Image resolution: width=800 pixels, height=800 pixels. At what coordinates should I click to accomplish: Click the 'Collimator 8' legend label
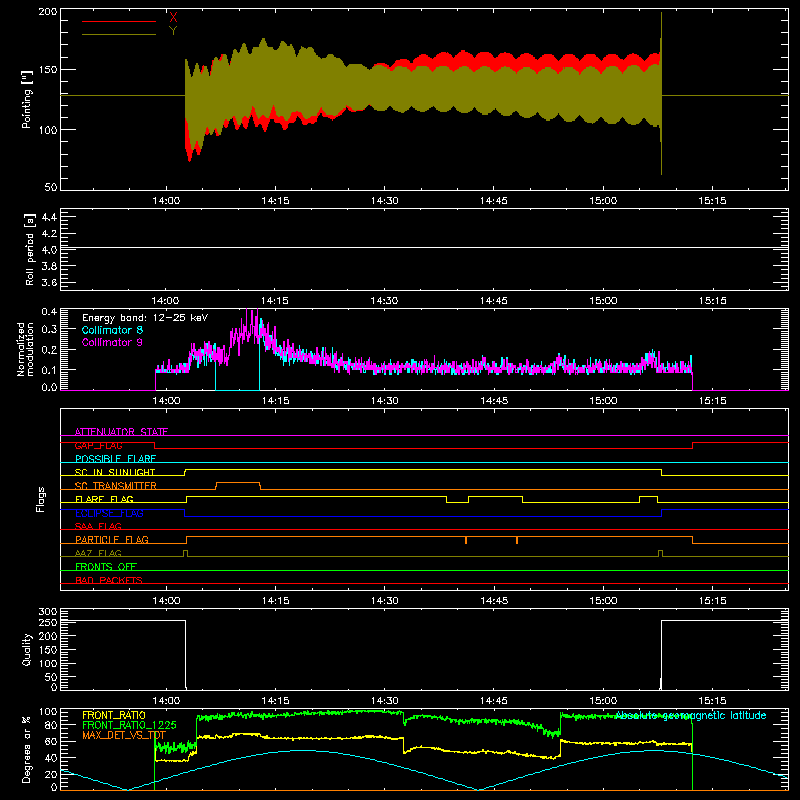[112, 330]
